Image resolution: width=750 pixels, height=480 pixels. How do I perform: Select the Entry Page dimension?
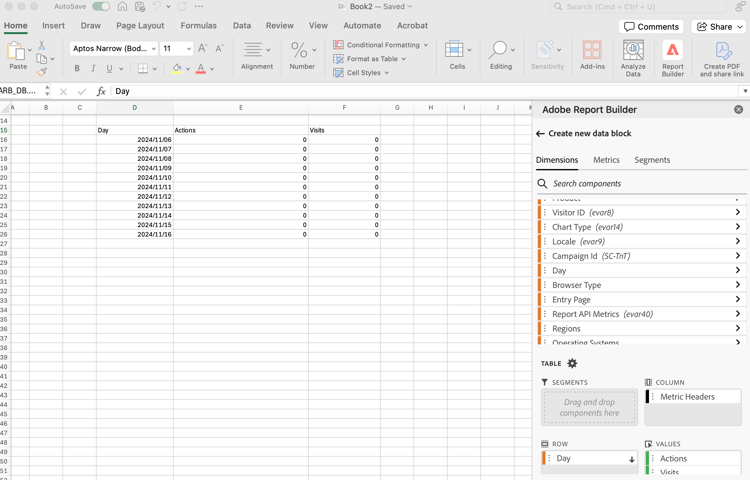(x=641, y=299)
